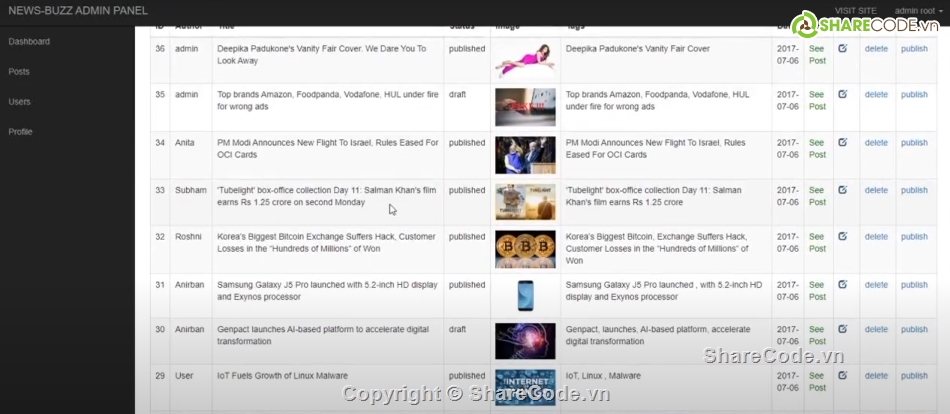
Task: Click edit icon for Samsung Galaxy J5 post
Action: (842, 284)
